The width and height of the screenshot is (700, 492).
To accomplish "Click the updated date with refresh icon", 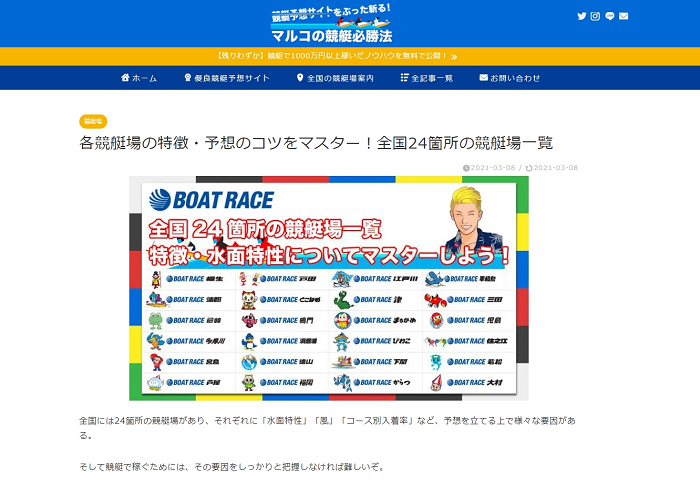I will click(x=552, y=168).
